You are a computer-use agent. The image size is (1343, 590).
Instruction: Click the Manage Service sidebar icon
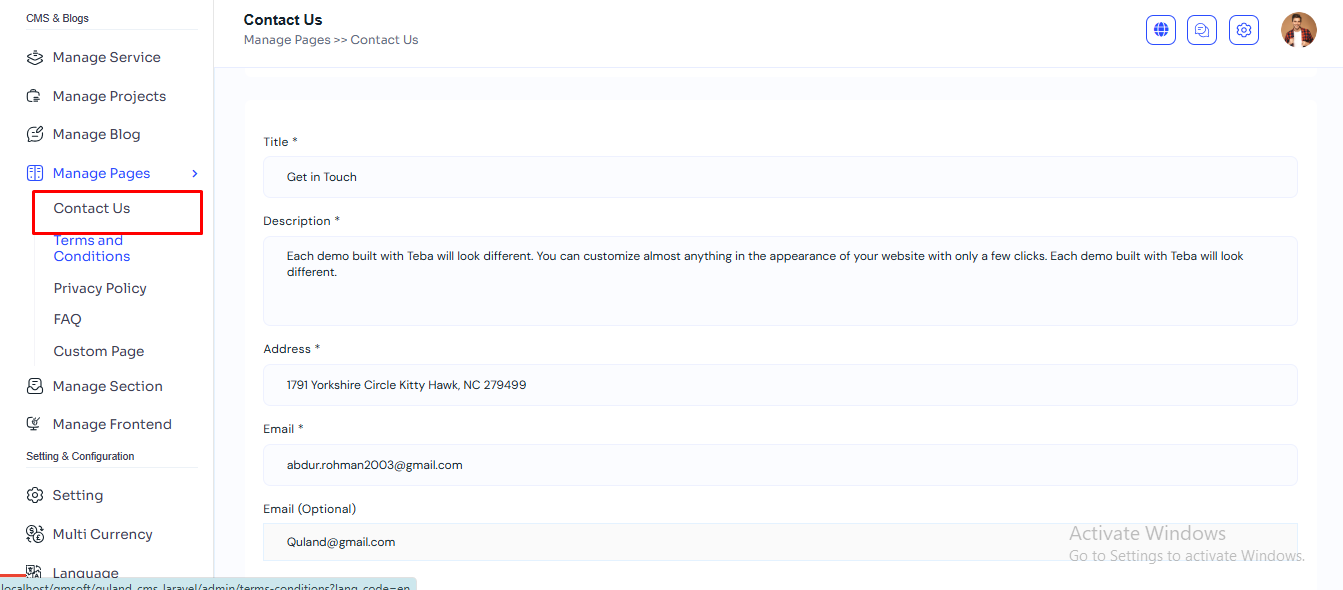pos(35,58)
